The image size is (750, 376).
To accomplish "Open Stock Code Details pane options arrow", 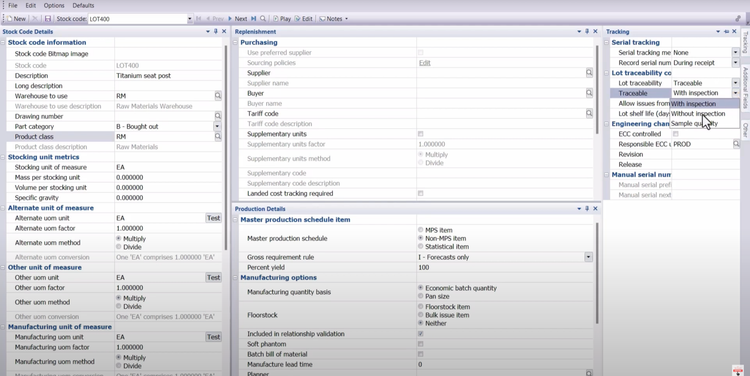I will [x=208, y=32].
